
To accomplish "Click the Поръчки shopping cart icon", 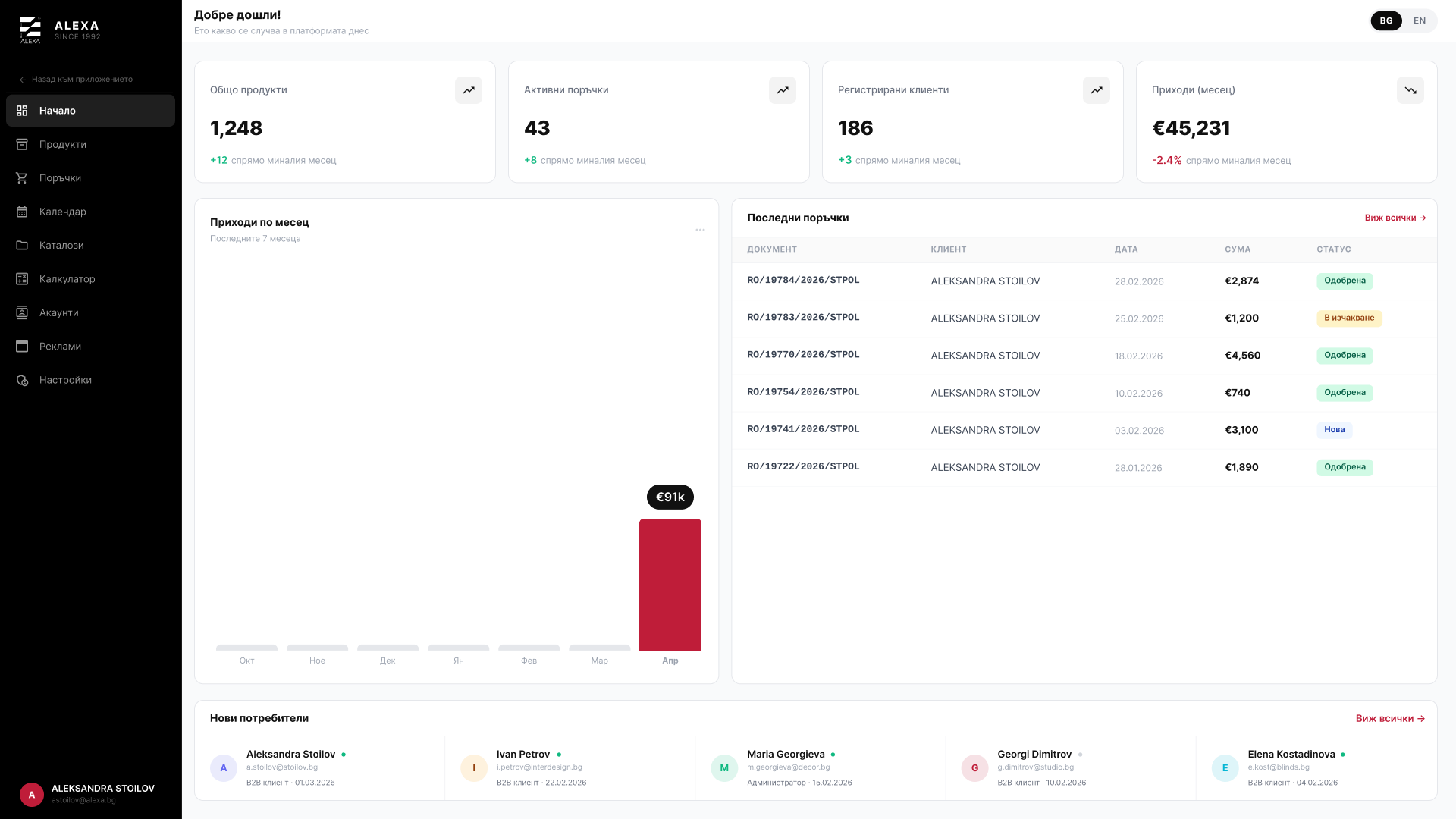I will tap(22, 177).
